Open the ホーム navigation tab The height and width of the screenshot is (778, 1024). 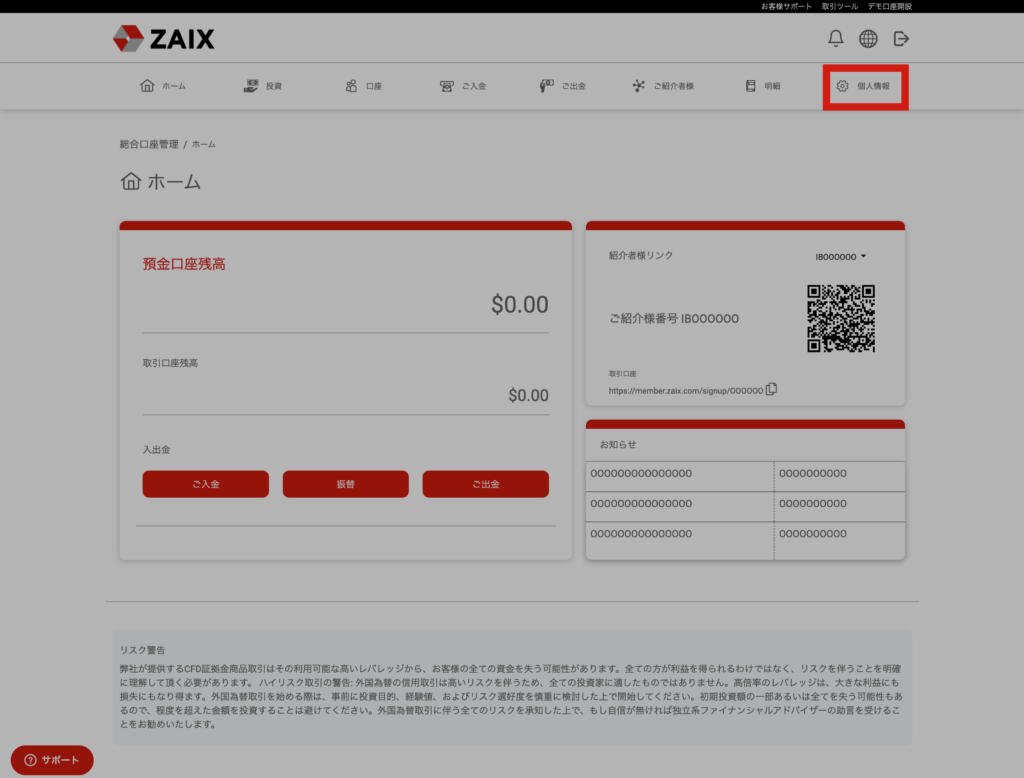[x=163, y=86]
